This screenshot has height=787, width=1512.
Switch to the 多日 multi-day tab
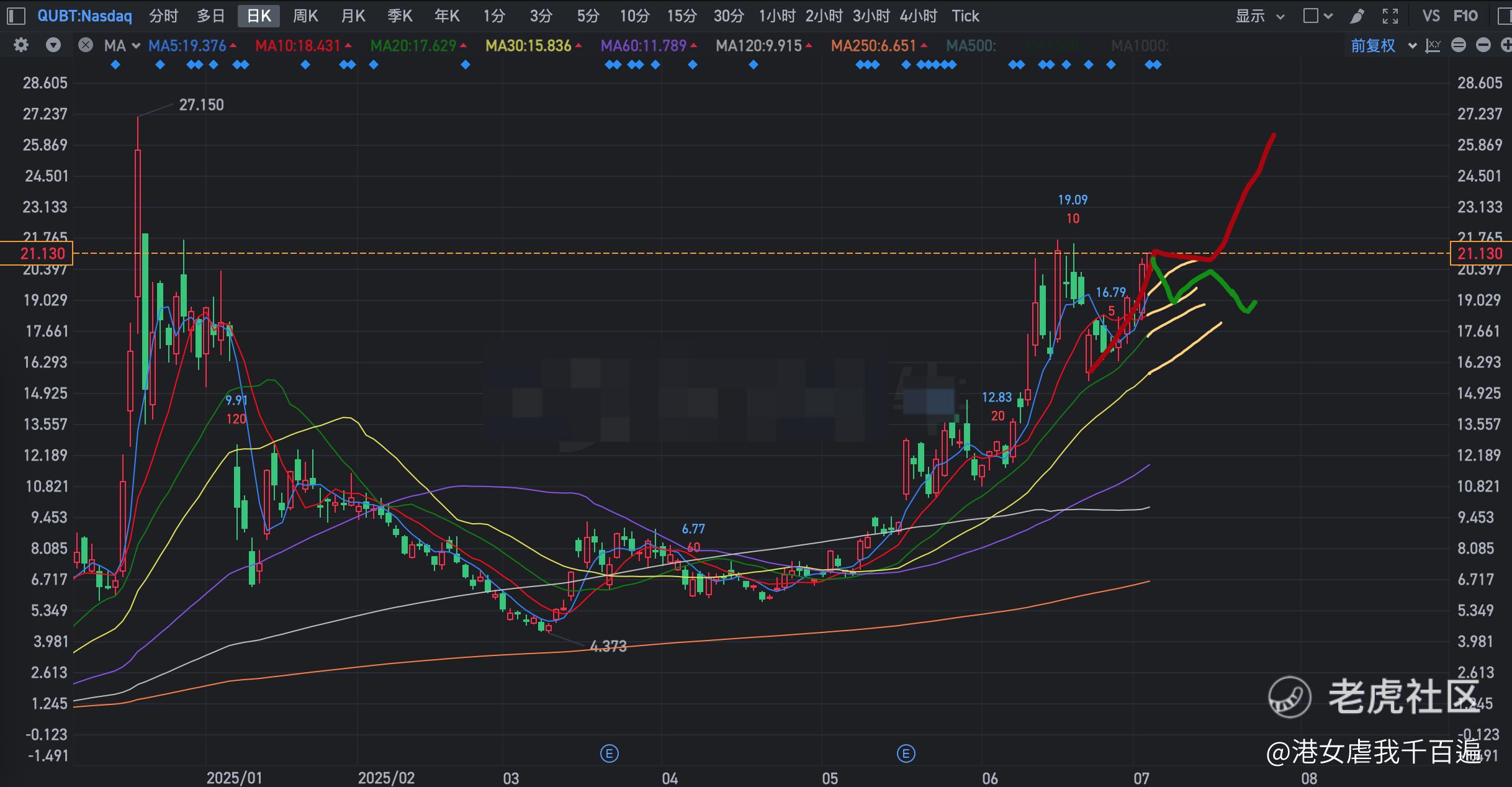pyautogui.click(x=210, y=16)
